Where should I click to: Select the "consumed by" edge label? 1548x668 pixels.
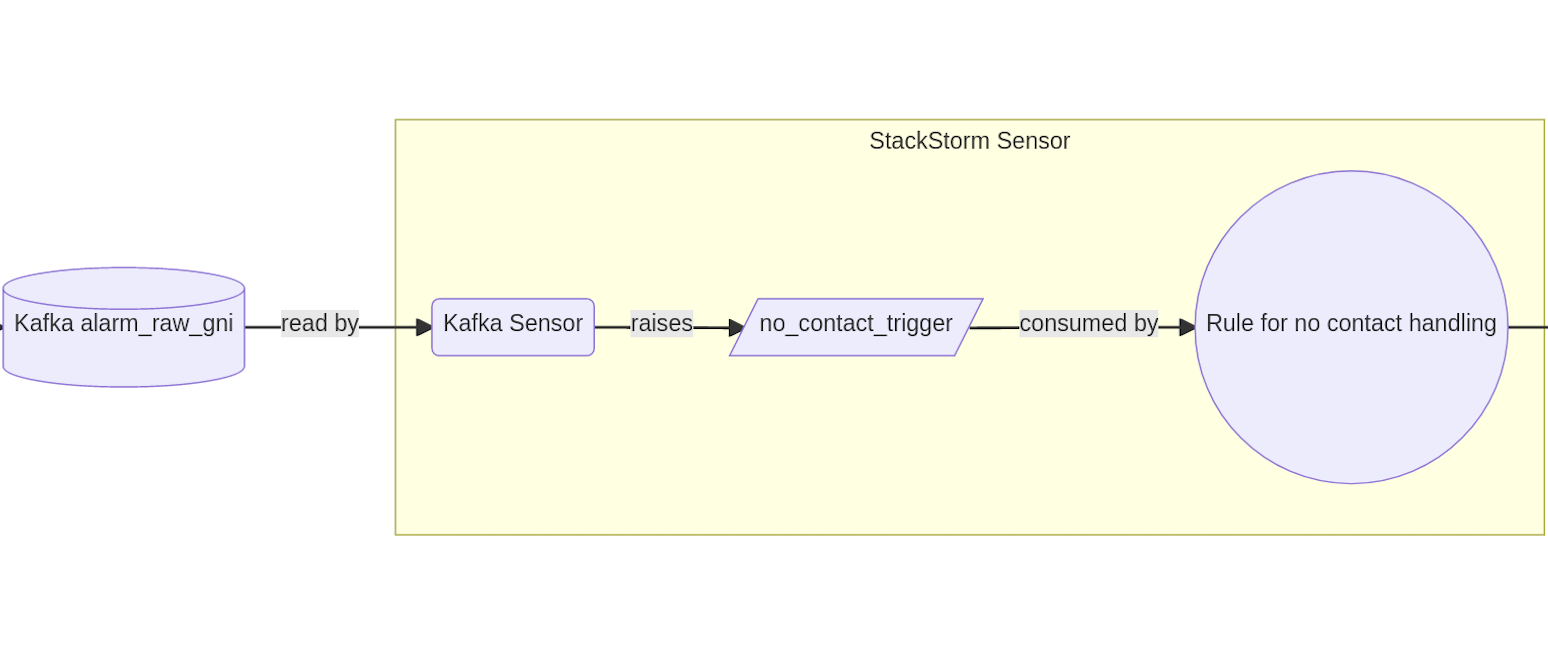1088,324
